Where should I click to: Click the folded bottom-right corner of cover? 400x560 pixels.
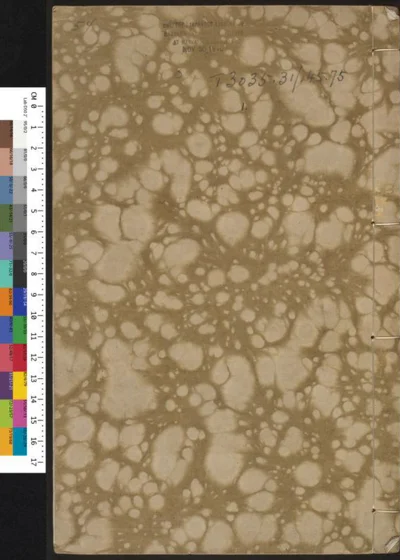click(x=392, y=546)
